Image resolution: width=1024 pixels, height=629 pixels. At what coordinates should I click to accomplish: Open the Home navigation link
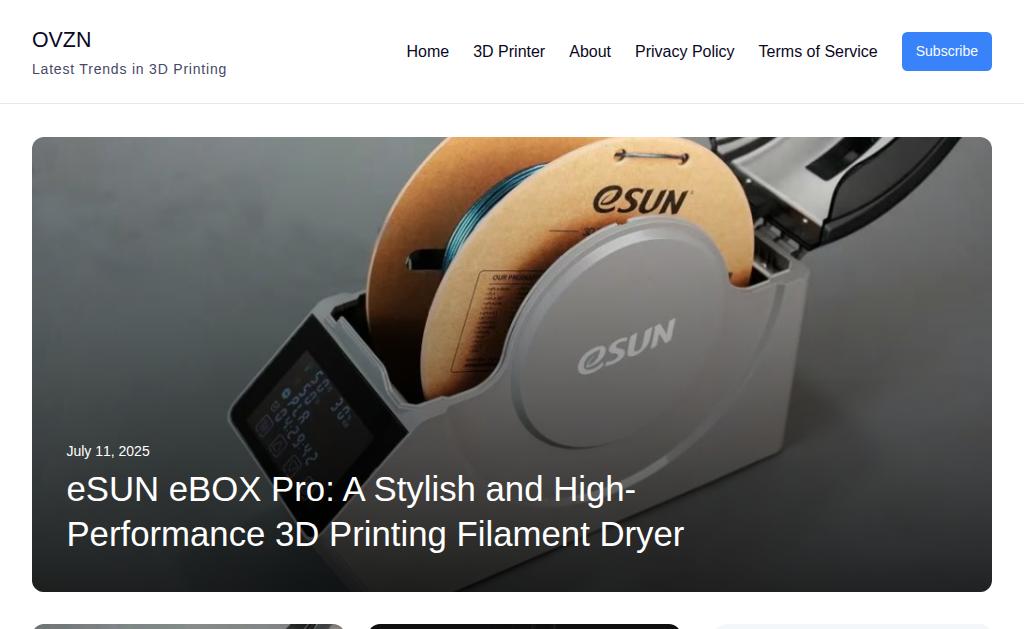pyautogui.click(x=427, y=52)
